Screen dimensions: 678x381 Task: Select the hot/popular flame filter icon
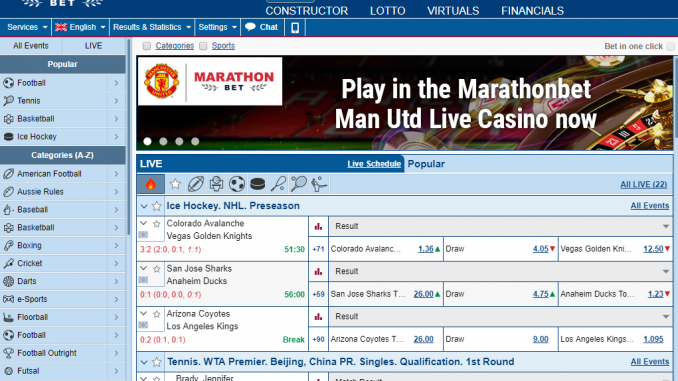[x=150, y=184]
